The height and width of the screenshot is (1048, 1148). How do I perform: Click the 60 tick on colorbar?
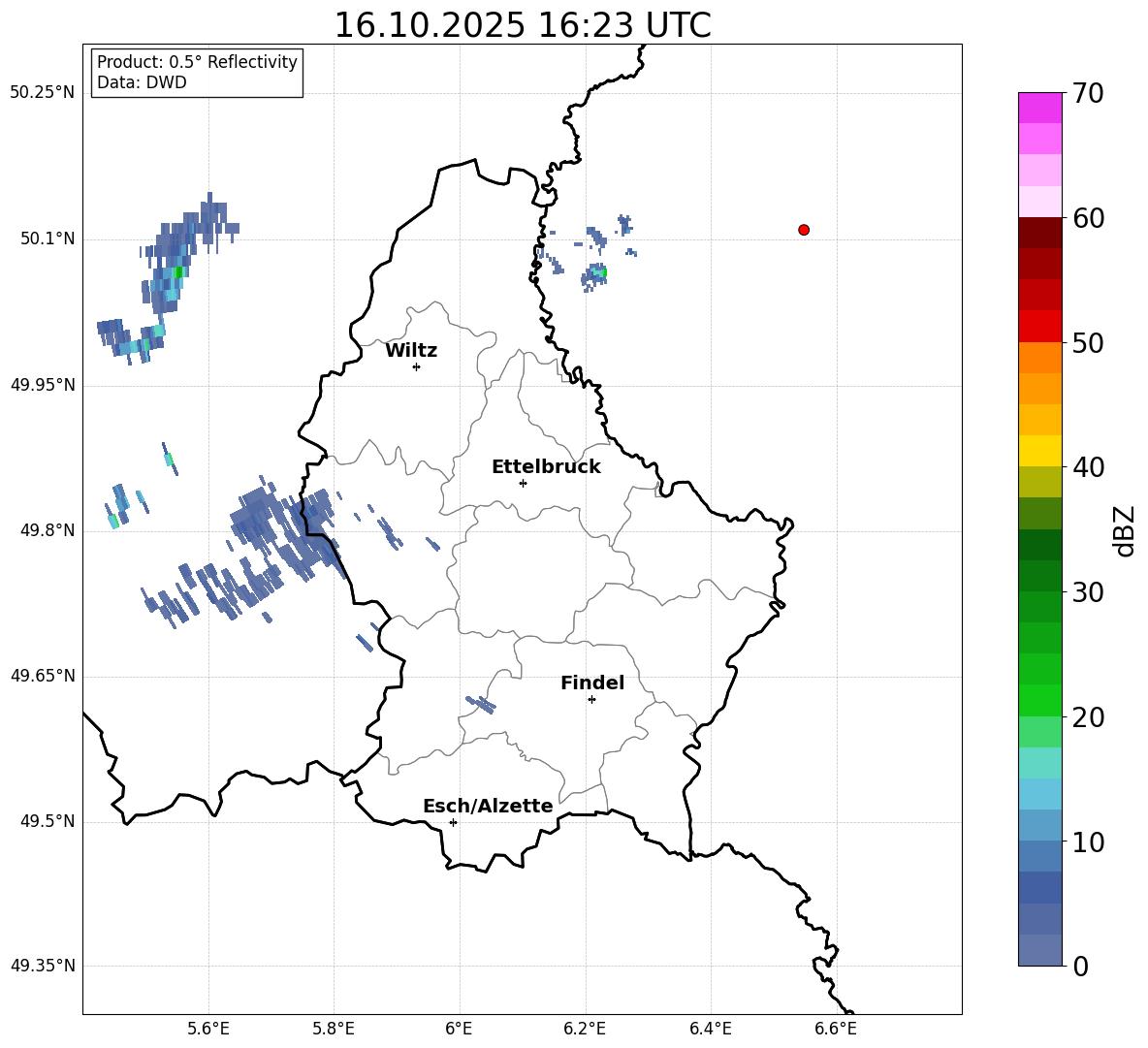pos(1087,218)
